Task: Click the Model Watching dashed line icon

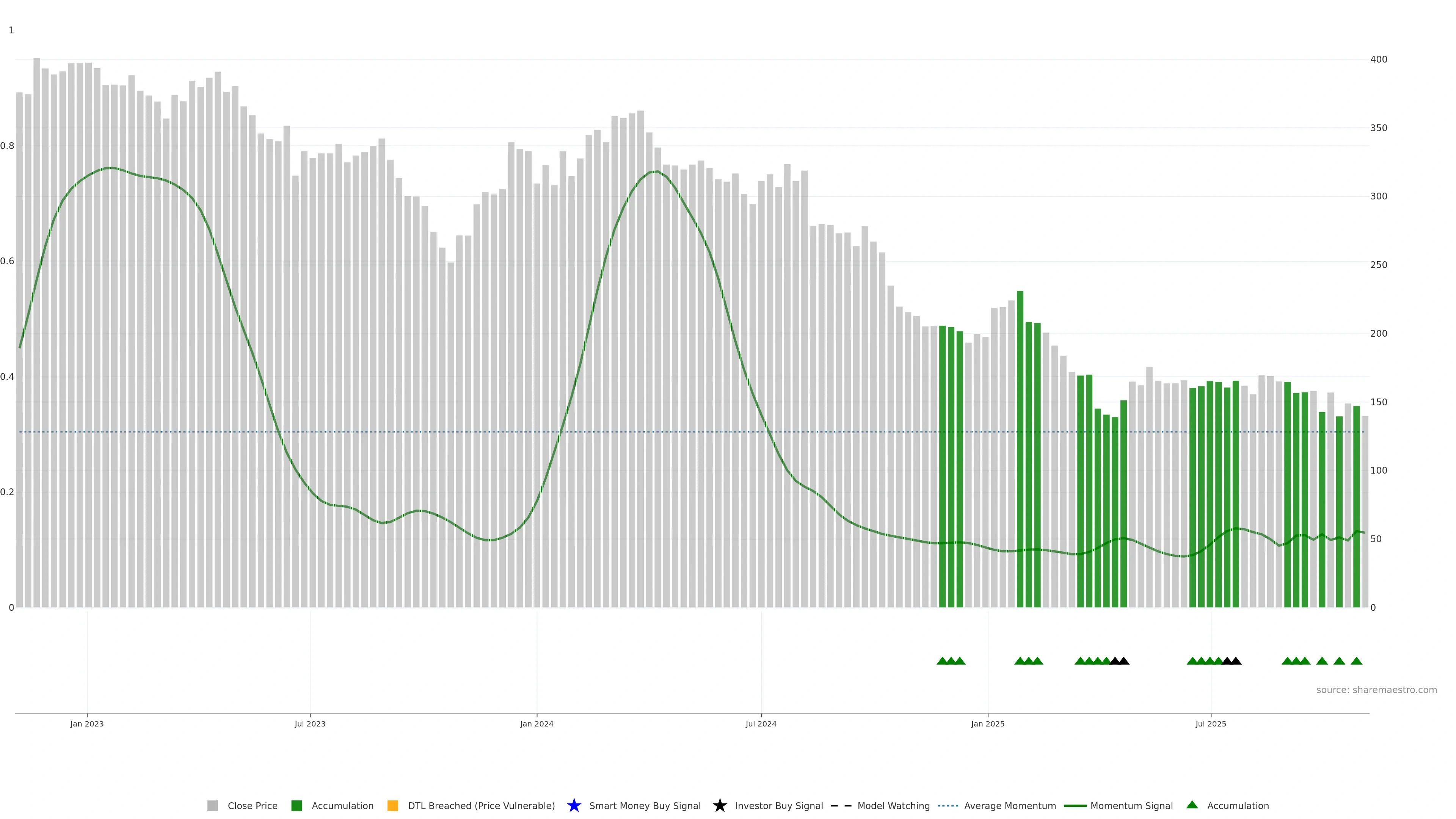Action: 841,805
